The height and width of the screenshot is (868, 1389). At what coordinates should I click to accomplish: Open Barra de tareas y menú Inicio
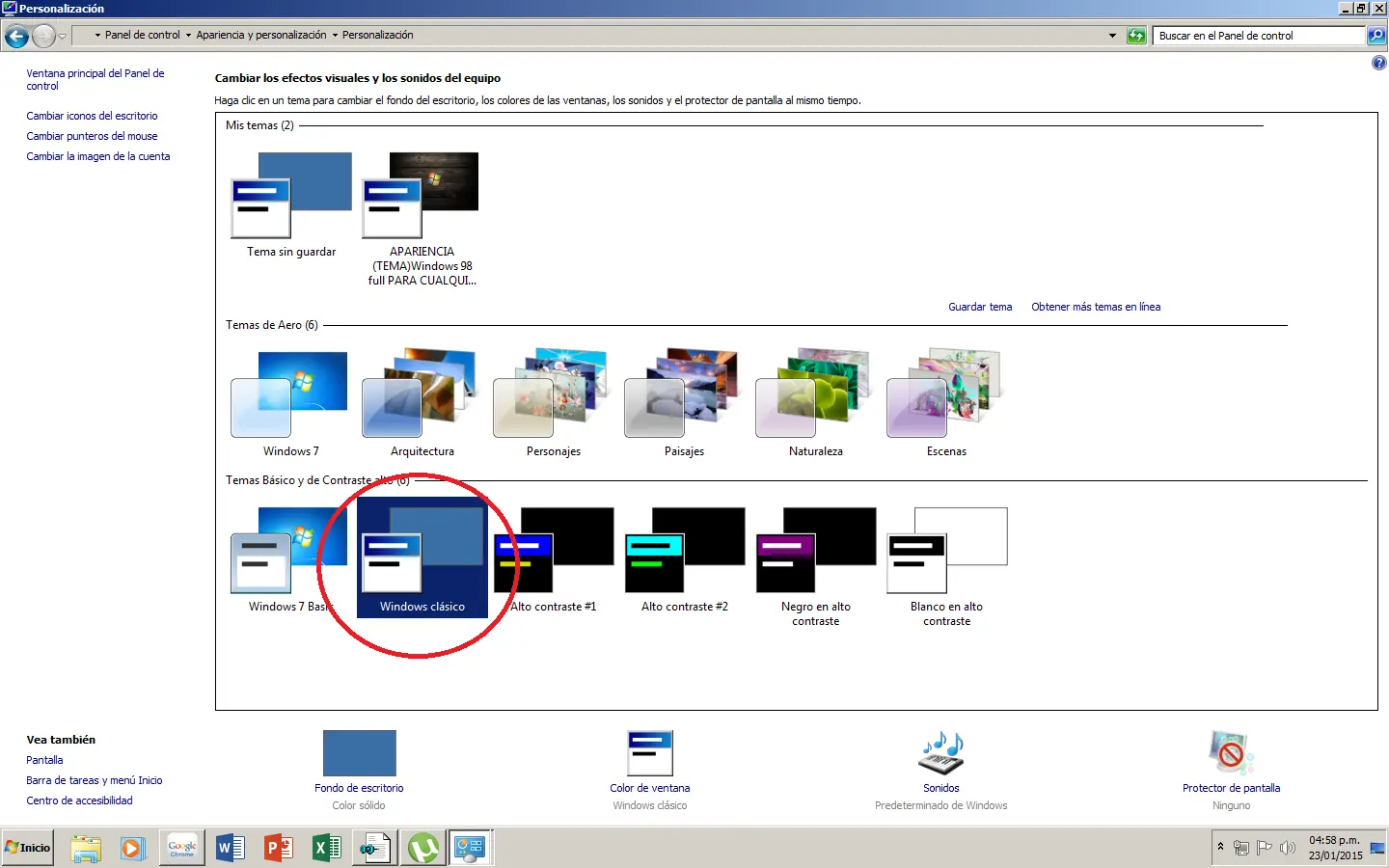coord(95,780)
